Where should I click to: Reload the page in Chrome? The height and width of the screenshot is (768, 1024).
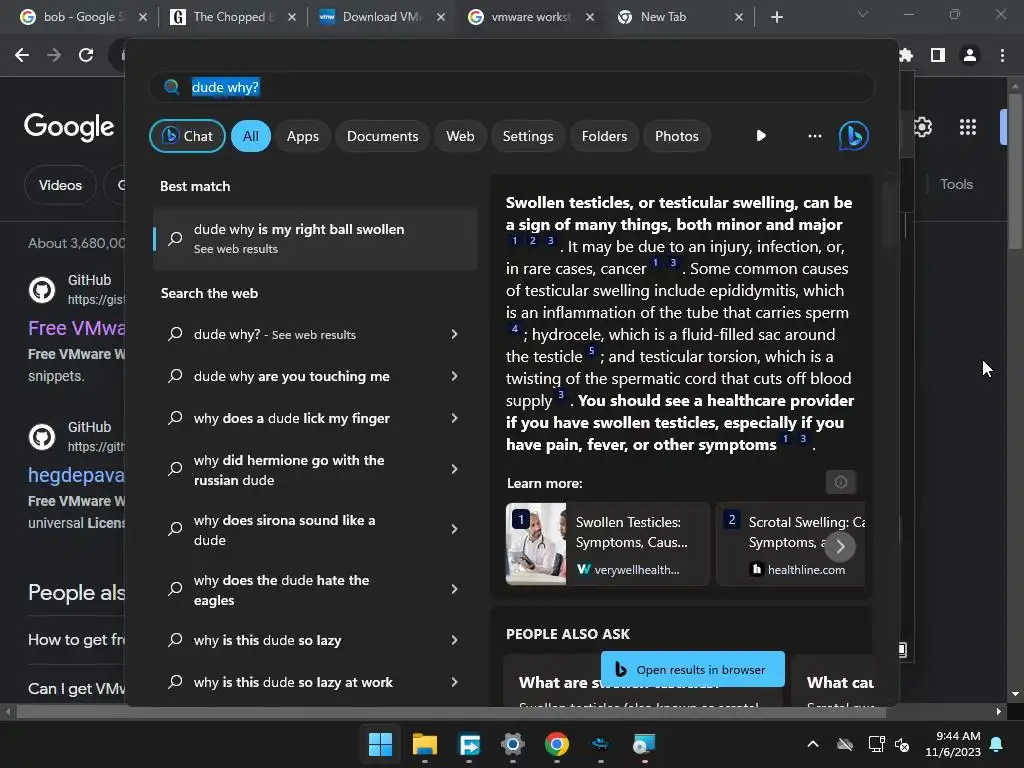pos(86,55)
